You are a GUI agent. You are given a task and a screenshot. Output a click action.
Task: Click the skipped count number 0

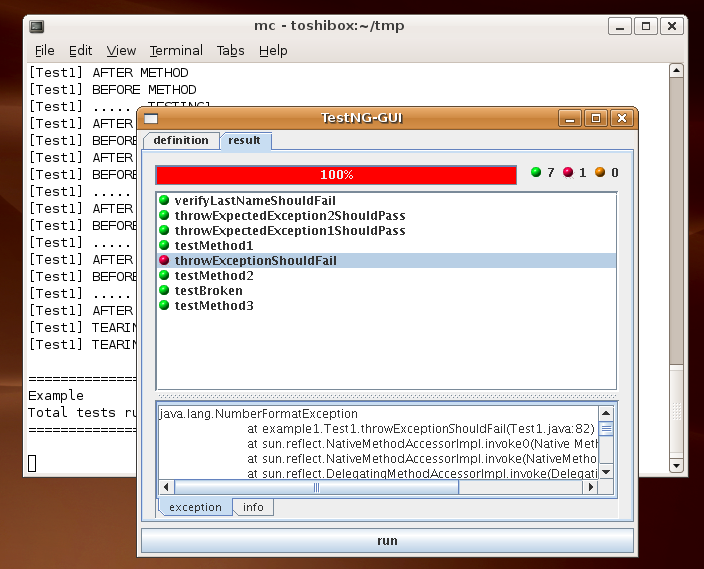point(615,172)
